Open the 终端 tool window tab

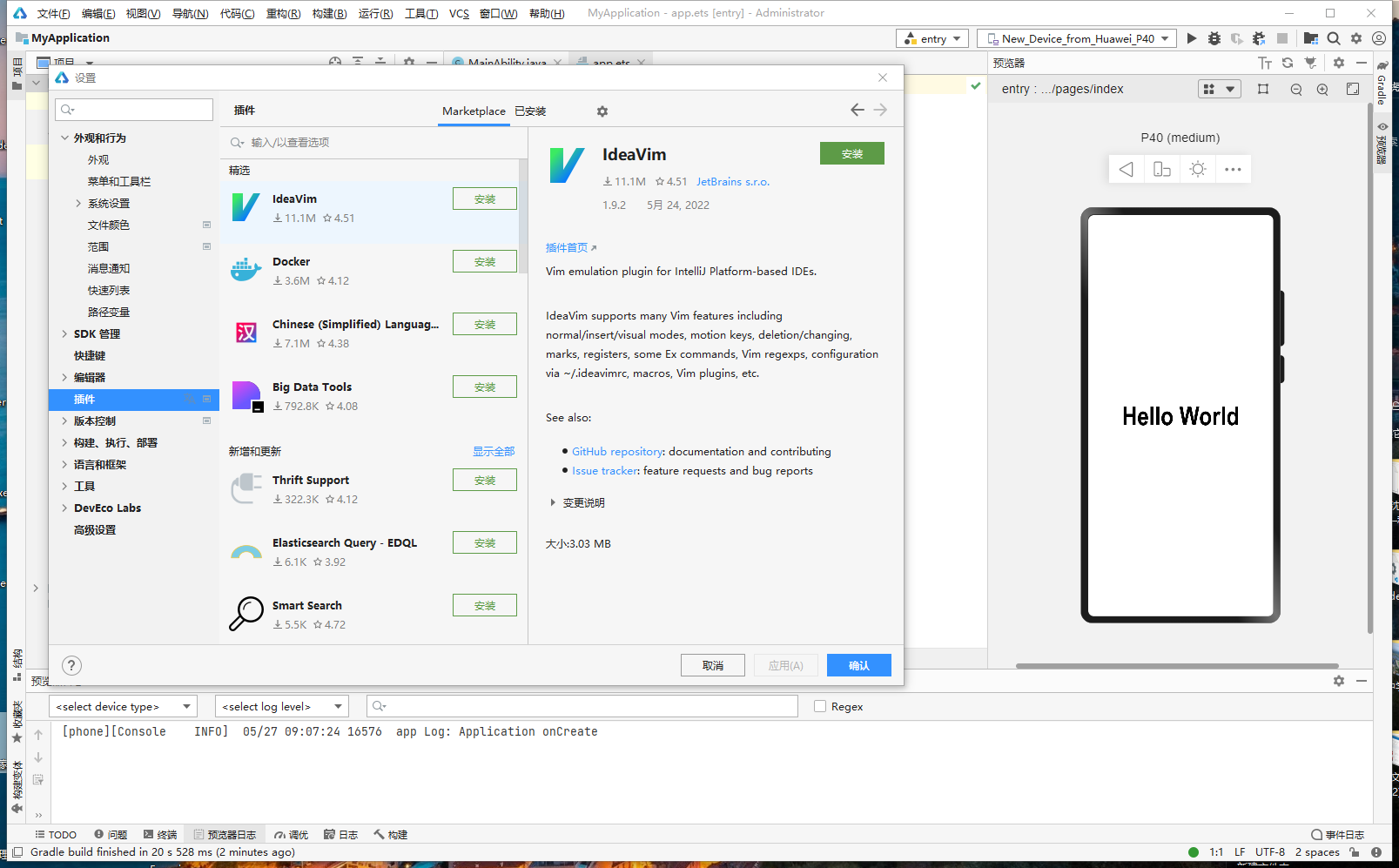(x=160, y=834)
